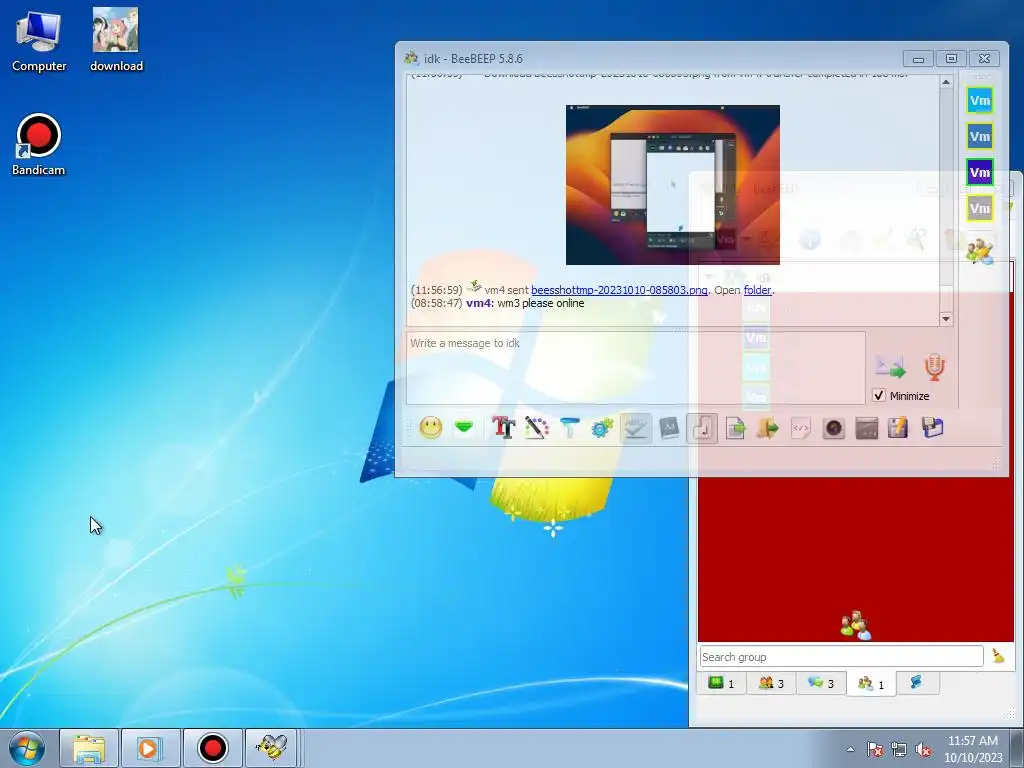Click send file icon (page with green arrow)

[x=735, y=428]
